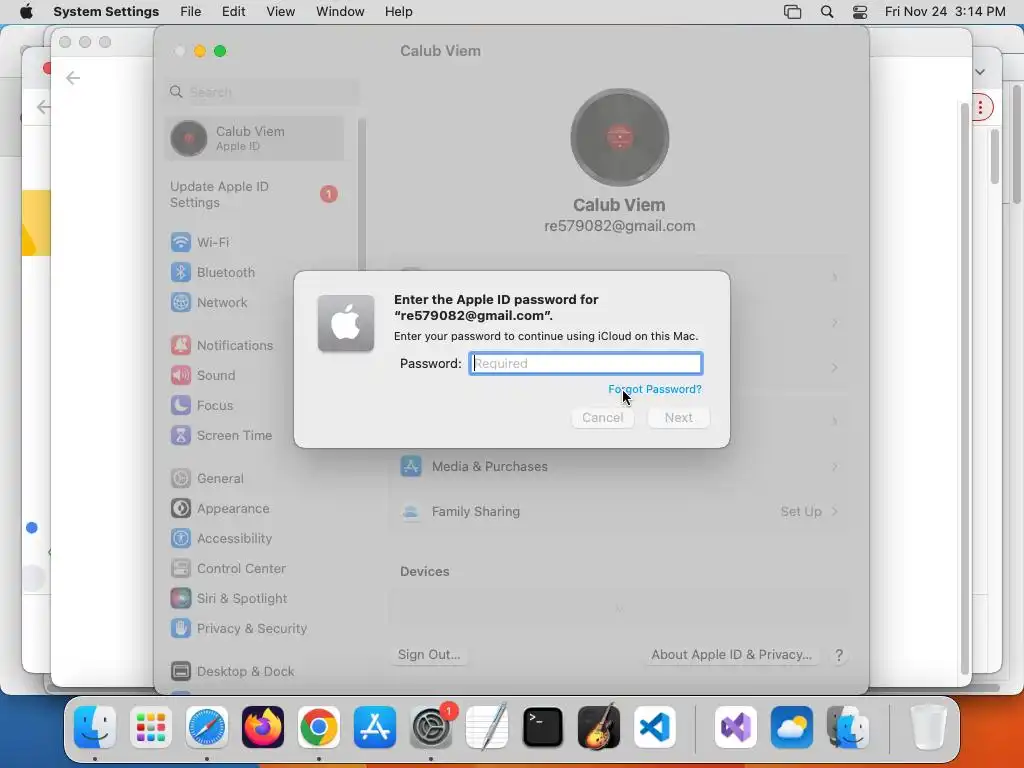Click the Calub Viem profile picture

click(620, 137)
